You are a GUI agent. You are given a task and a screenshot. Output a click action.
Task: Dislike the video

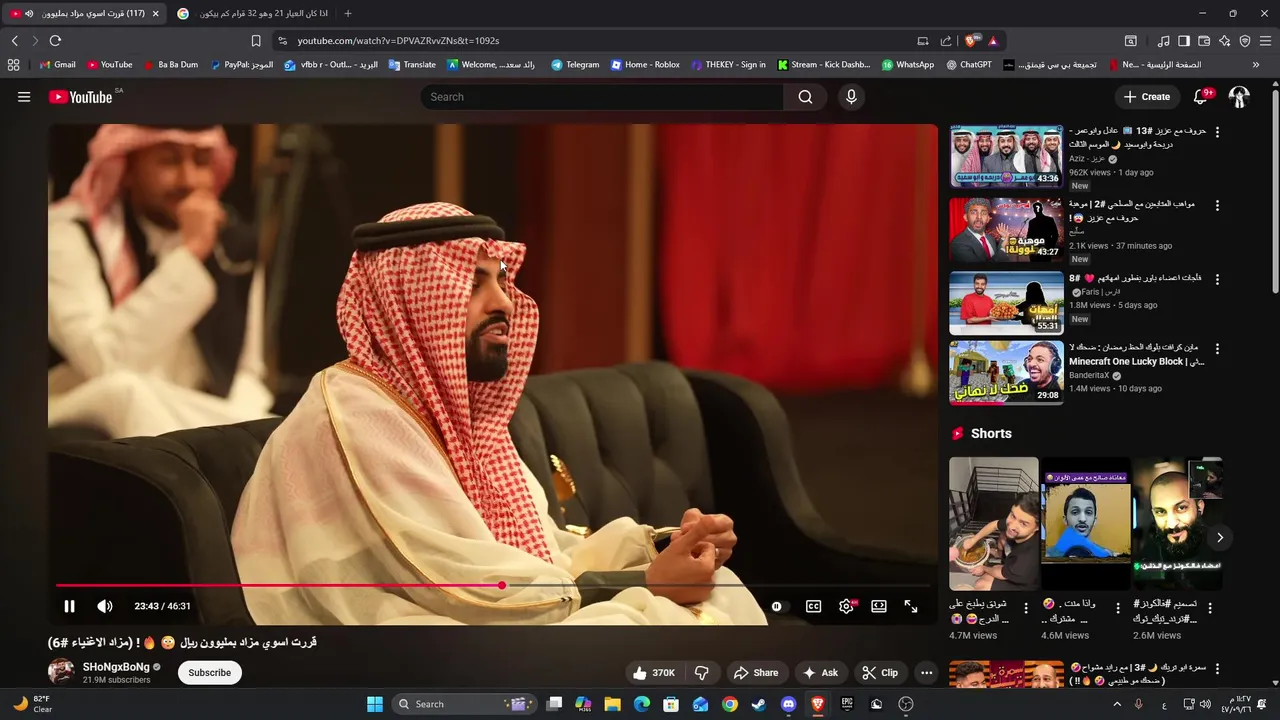click(701, 673)
